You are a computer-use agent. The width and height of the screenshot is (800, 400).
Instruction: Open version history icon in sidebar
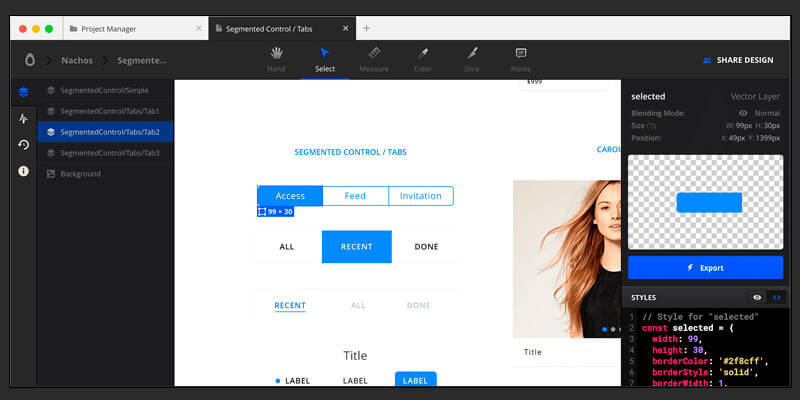[23, 144]
